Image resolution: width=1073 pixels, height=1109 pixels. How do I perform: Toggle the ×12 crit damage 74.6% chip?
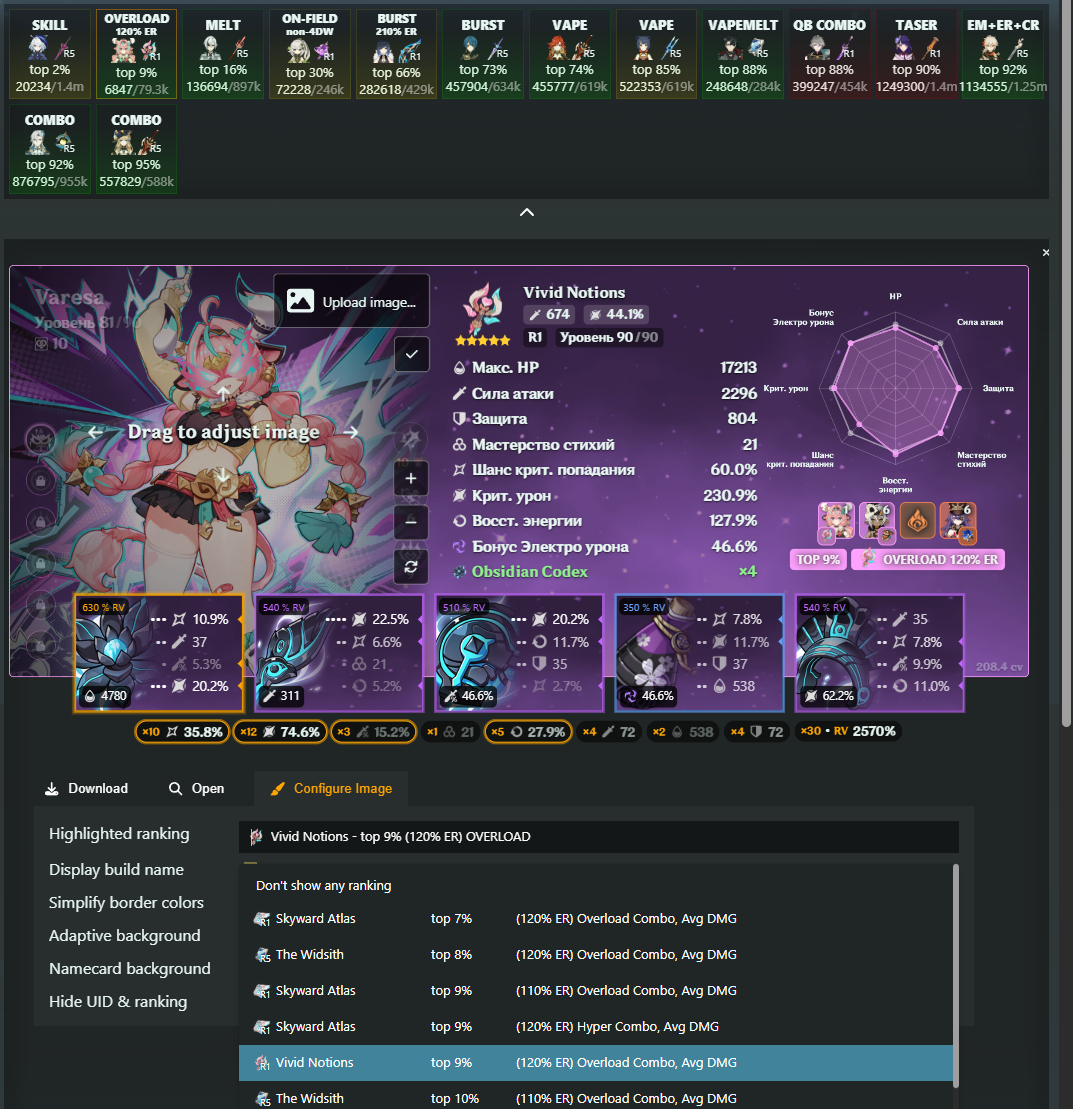click(x=280, y=731)
